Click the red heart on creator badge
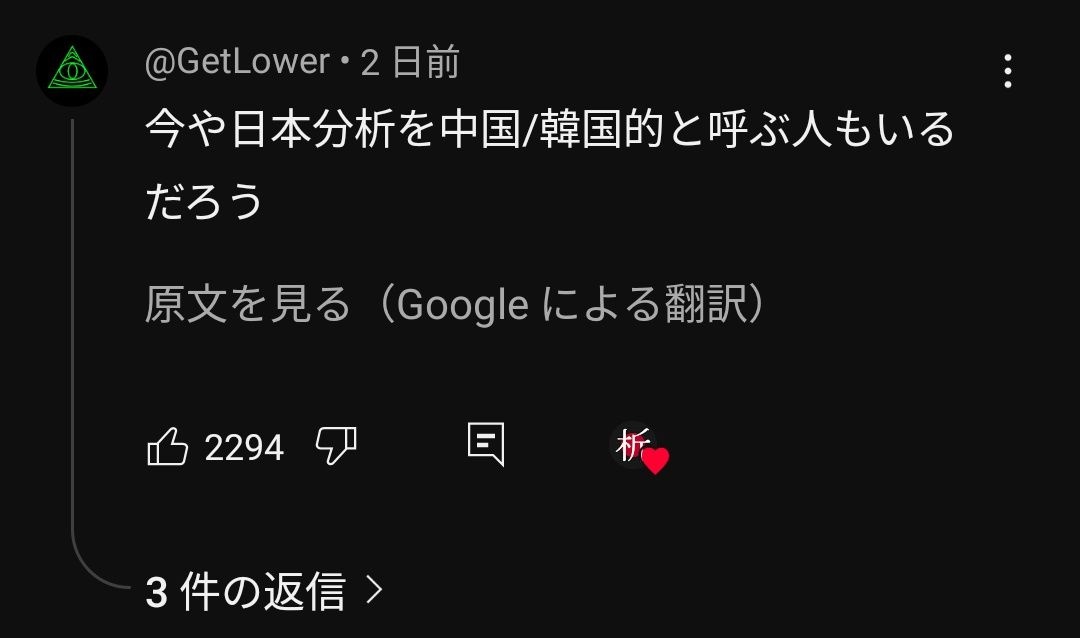 pos(655,461)
